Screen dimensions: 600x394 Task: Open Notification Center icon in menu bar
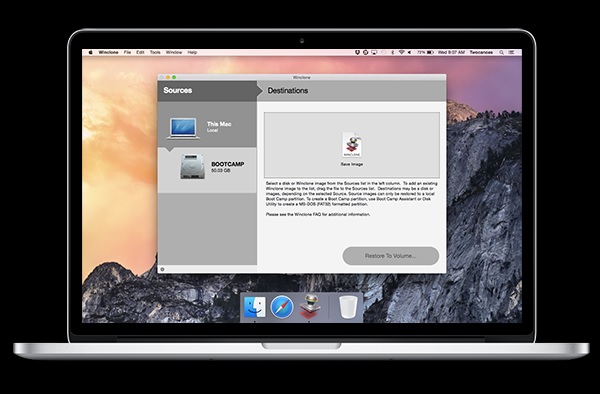click(511, 52)
